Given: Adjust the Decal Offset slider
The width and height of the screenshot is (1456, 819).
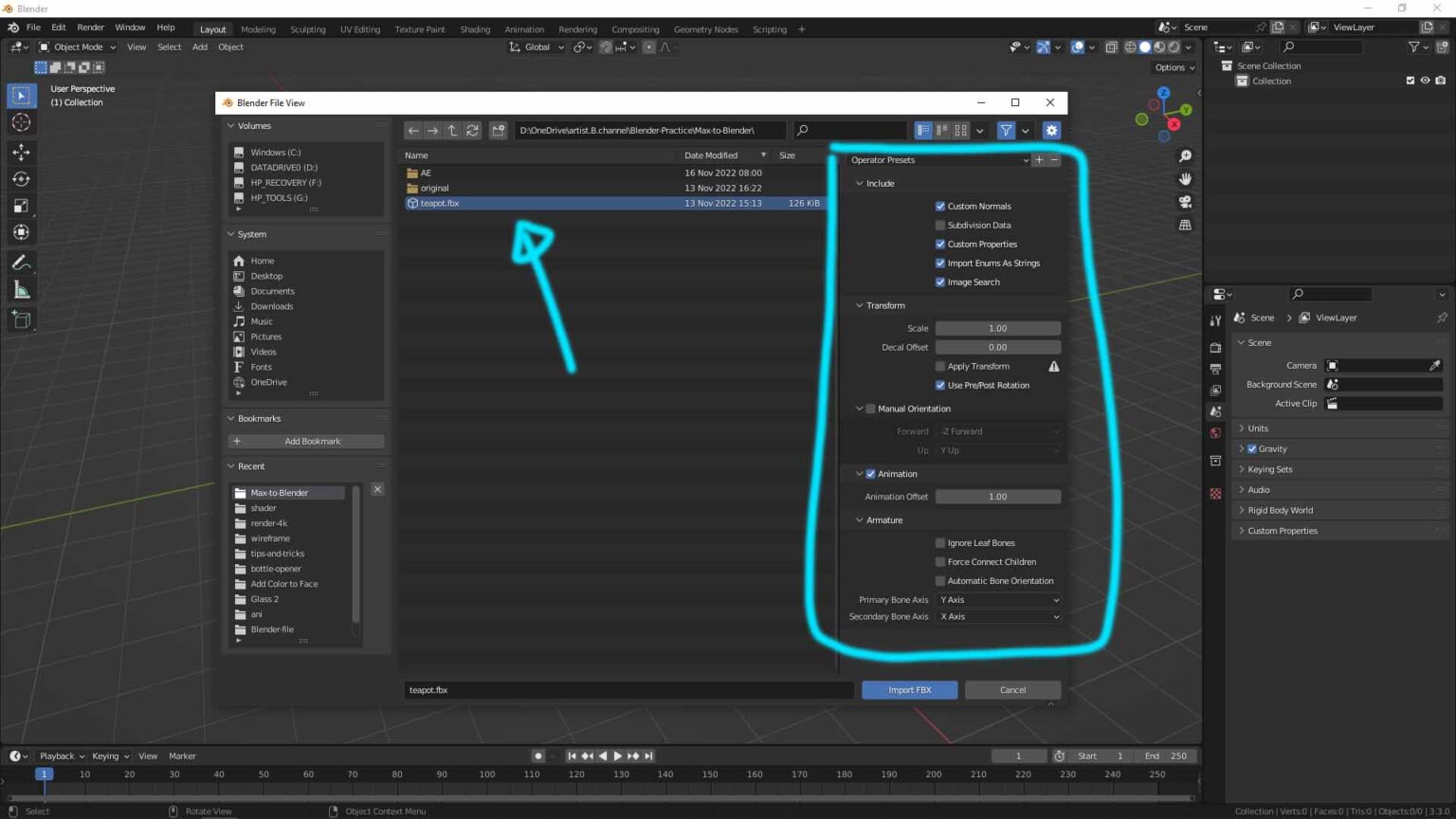Looking at the screenshot, I should (x=998, y=347).
